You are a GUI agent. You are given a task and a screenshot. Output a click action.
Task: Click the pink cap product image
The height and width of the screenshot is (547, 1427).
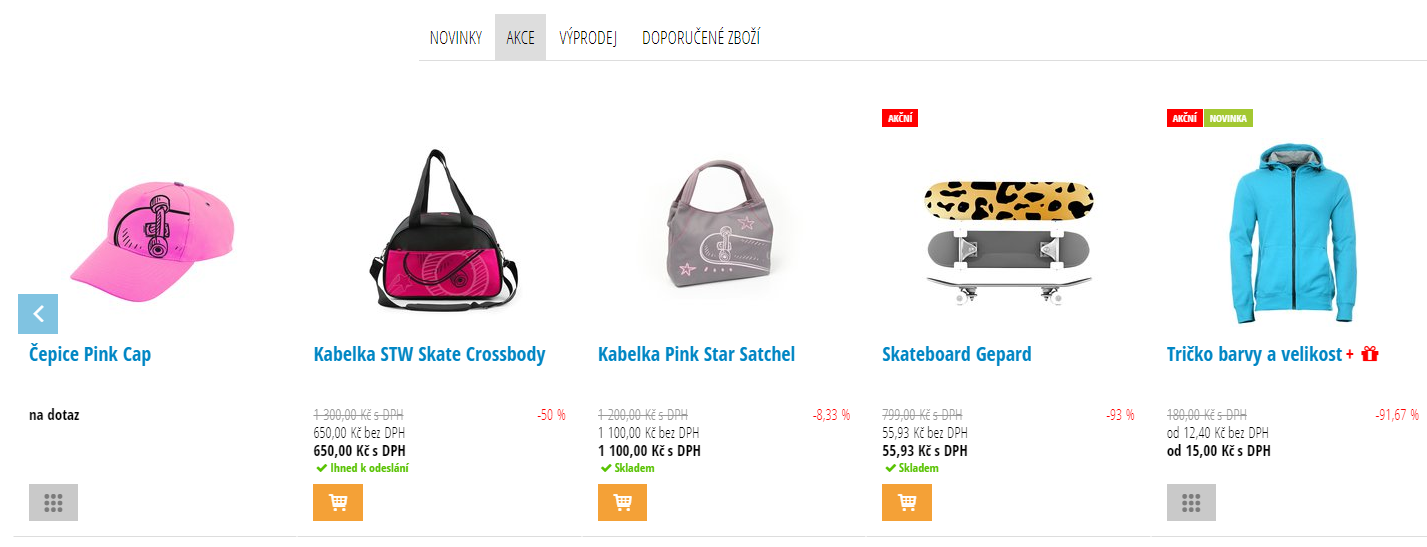(153, 242)
